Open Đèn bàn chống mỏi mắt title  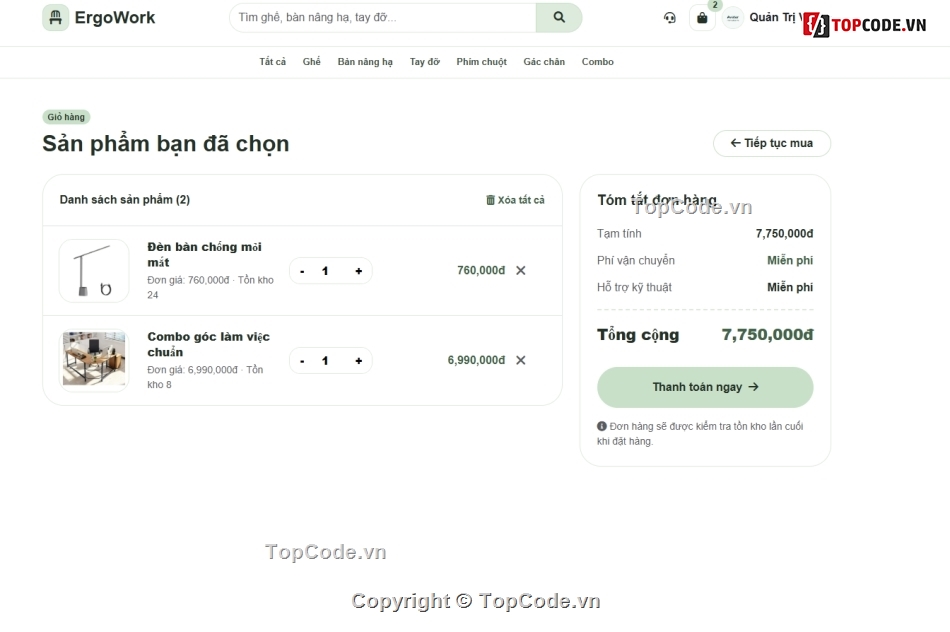[x=204, y=254]
